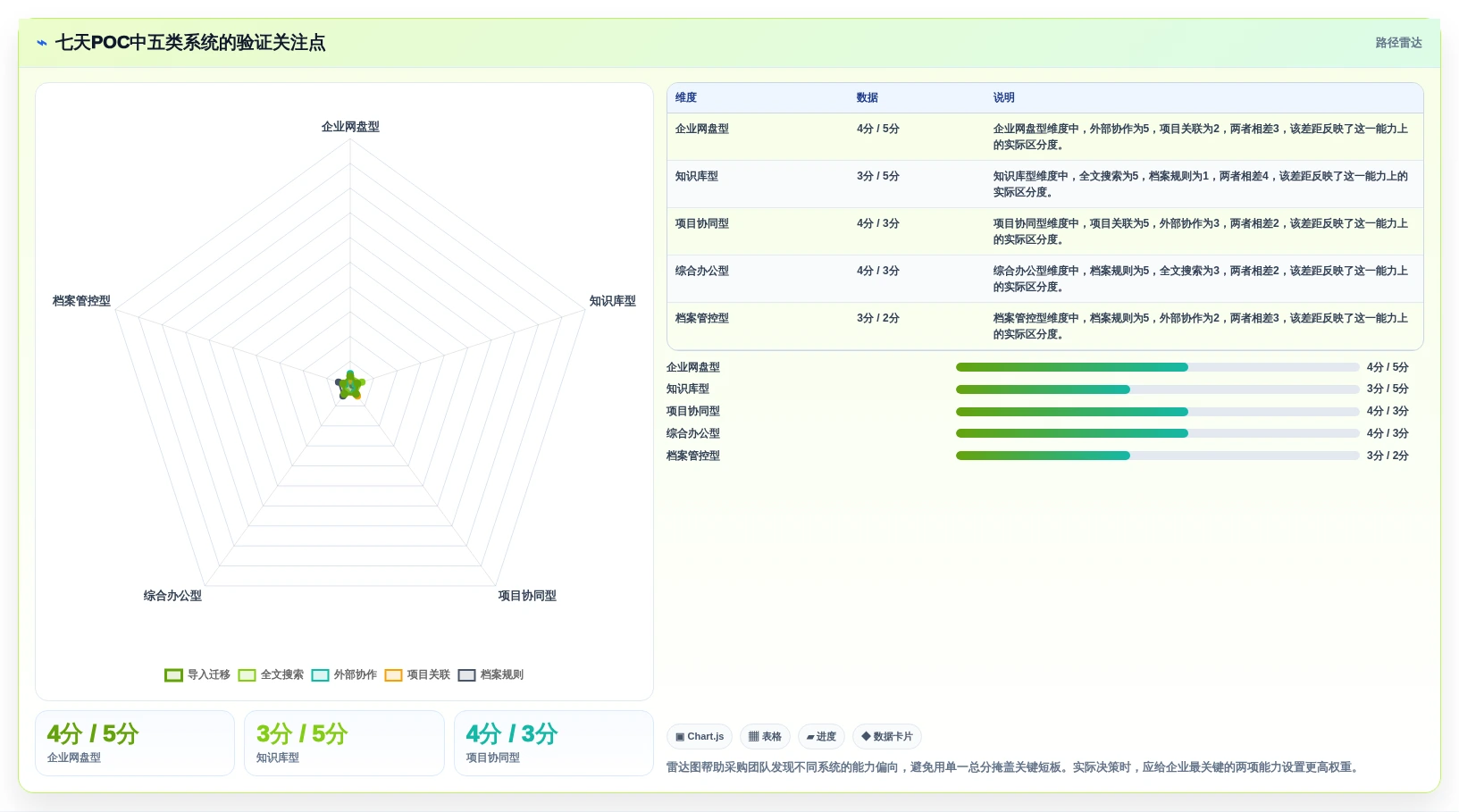Screen dimensions: 1459x812
Task: Click the page title 七天POC中五类系统的验证关注点
Action: [x=190, y=43]
